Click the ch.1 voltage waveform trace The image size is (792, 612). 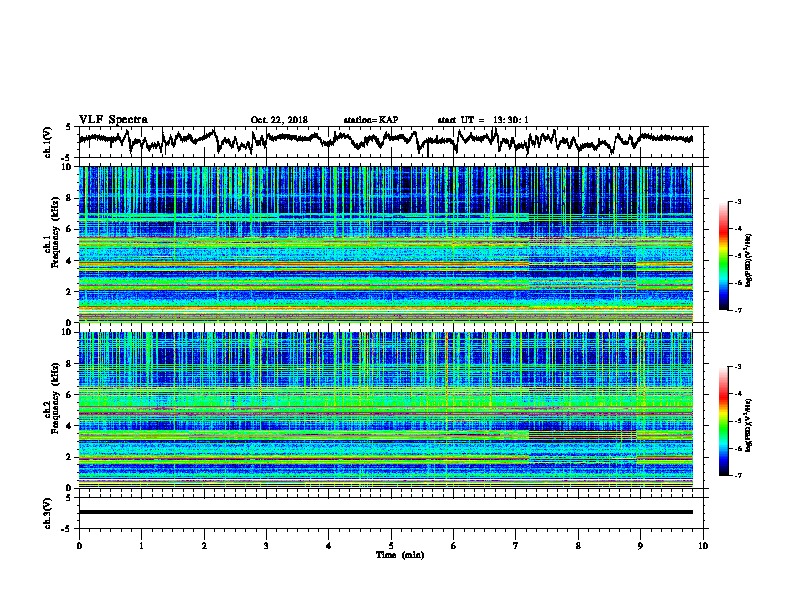pos(385,140)
